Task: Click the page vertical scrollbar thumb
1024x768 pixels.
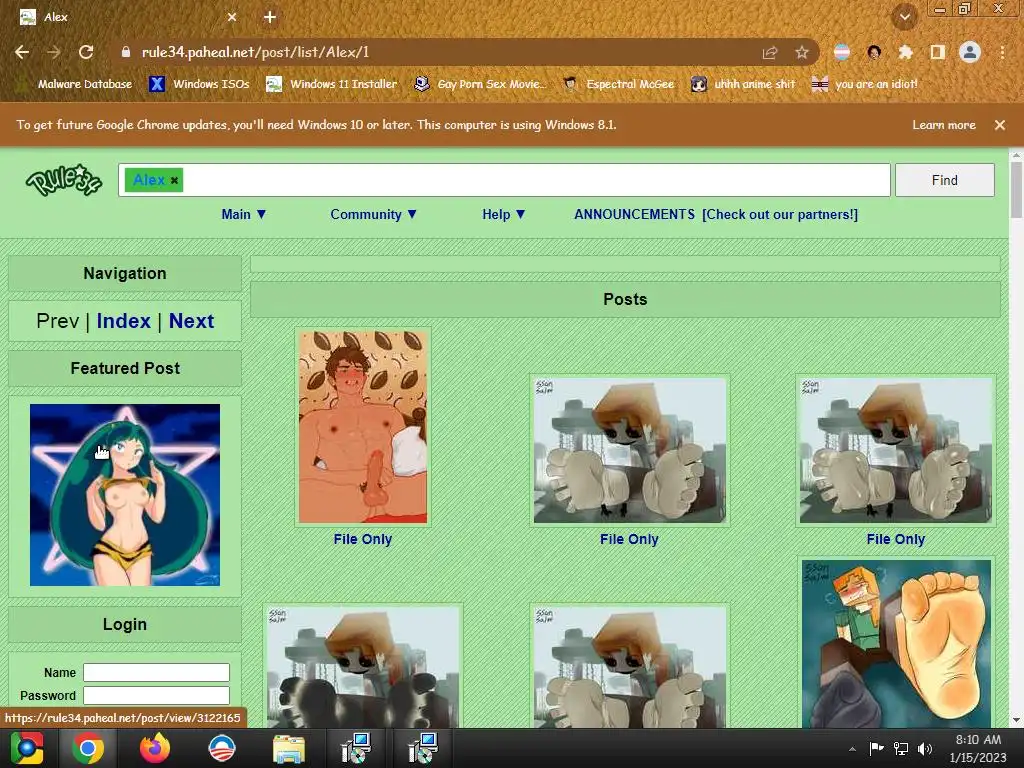Action: click(1016, 189)
